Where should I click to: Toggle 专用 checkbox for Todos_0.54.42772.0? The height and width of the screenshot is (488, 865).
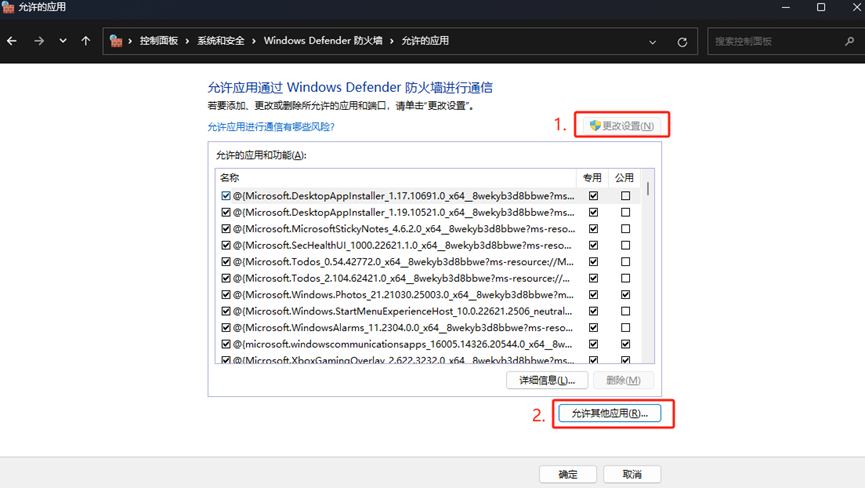click(594, 262)
